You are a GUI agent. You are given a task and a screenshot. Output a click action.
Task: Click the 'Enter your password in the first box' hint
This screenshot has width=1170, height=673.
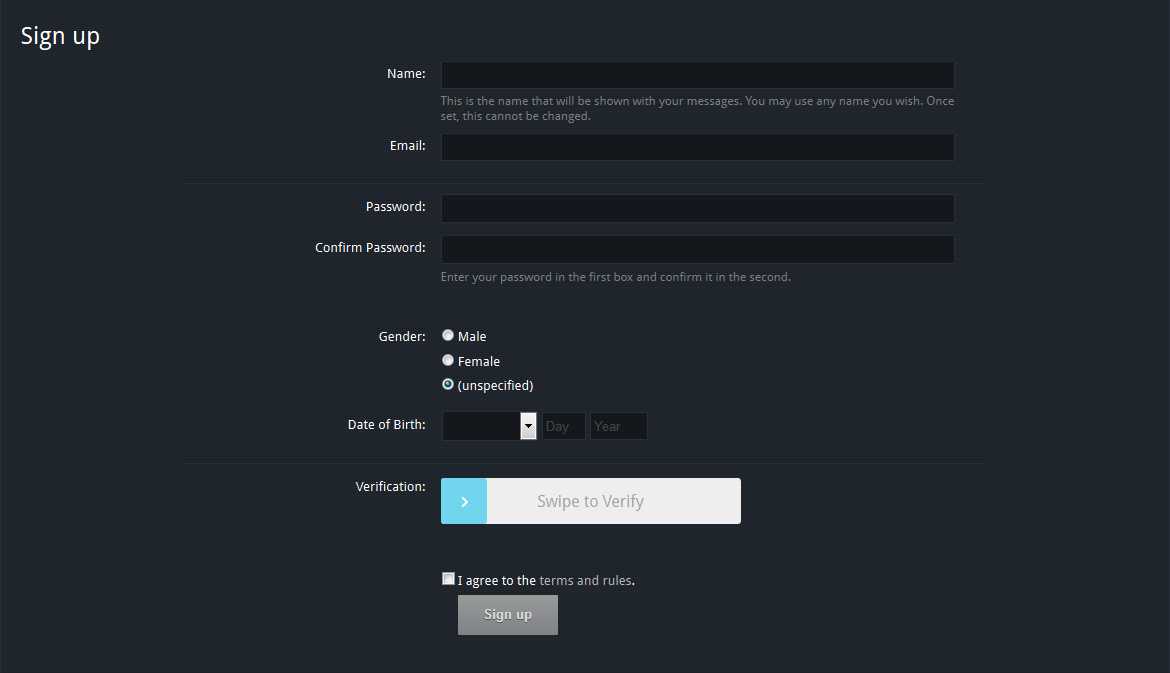616,277
